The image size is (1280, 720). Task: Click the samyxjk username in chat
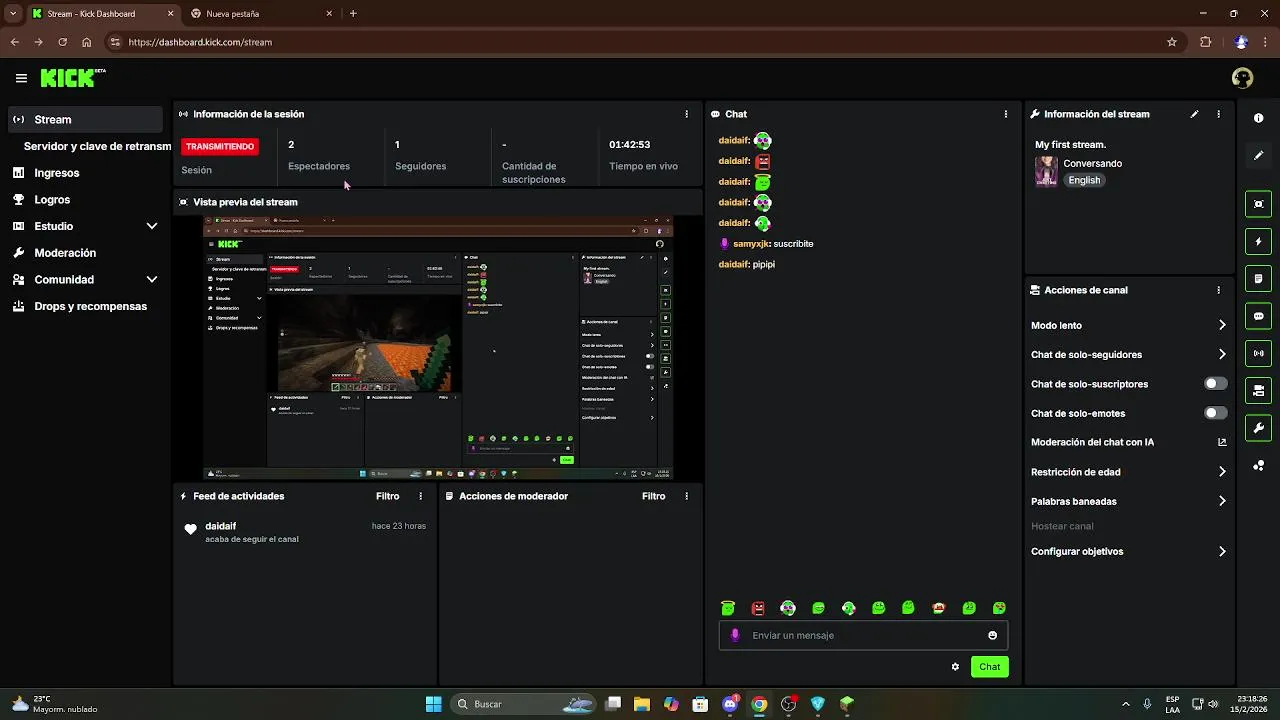pos(751,244)
